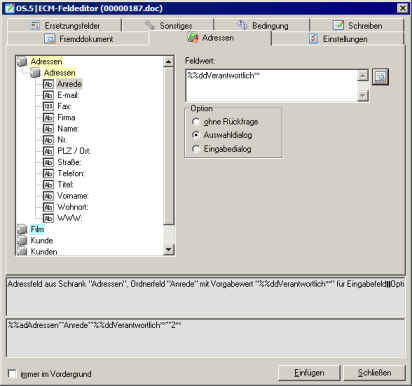Viewport: 412px width, 386px height.
Task: Click the Nr. field type icon
Action: click(x=48, y=140)
